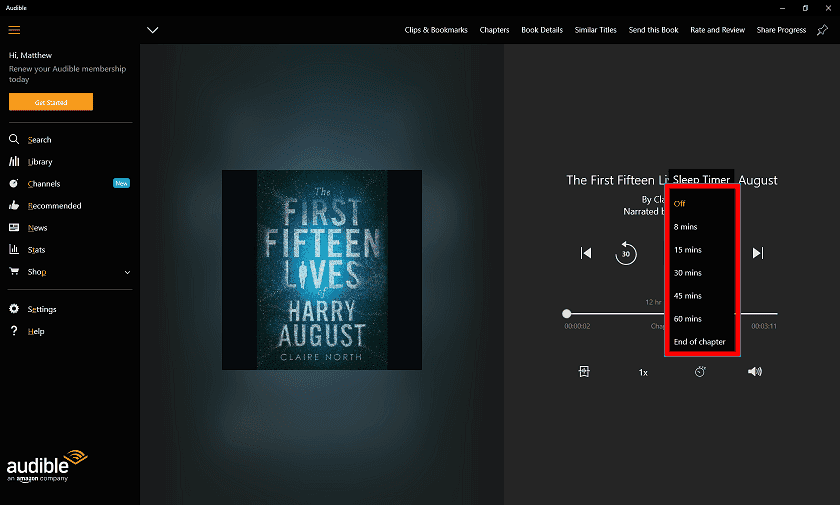Click the Settings gear icon
This screenshot has height=505, width=840.
coord(14,308)
